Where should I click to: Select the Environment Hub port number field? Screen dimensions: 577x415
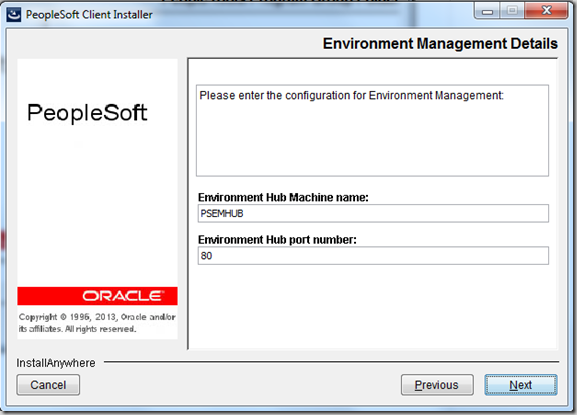coord(373,256)
